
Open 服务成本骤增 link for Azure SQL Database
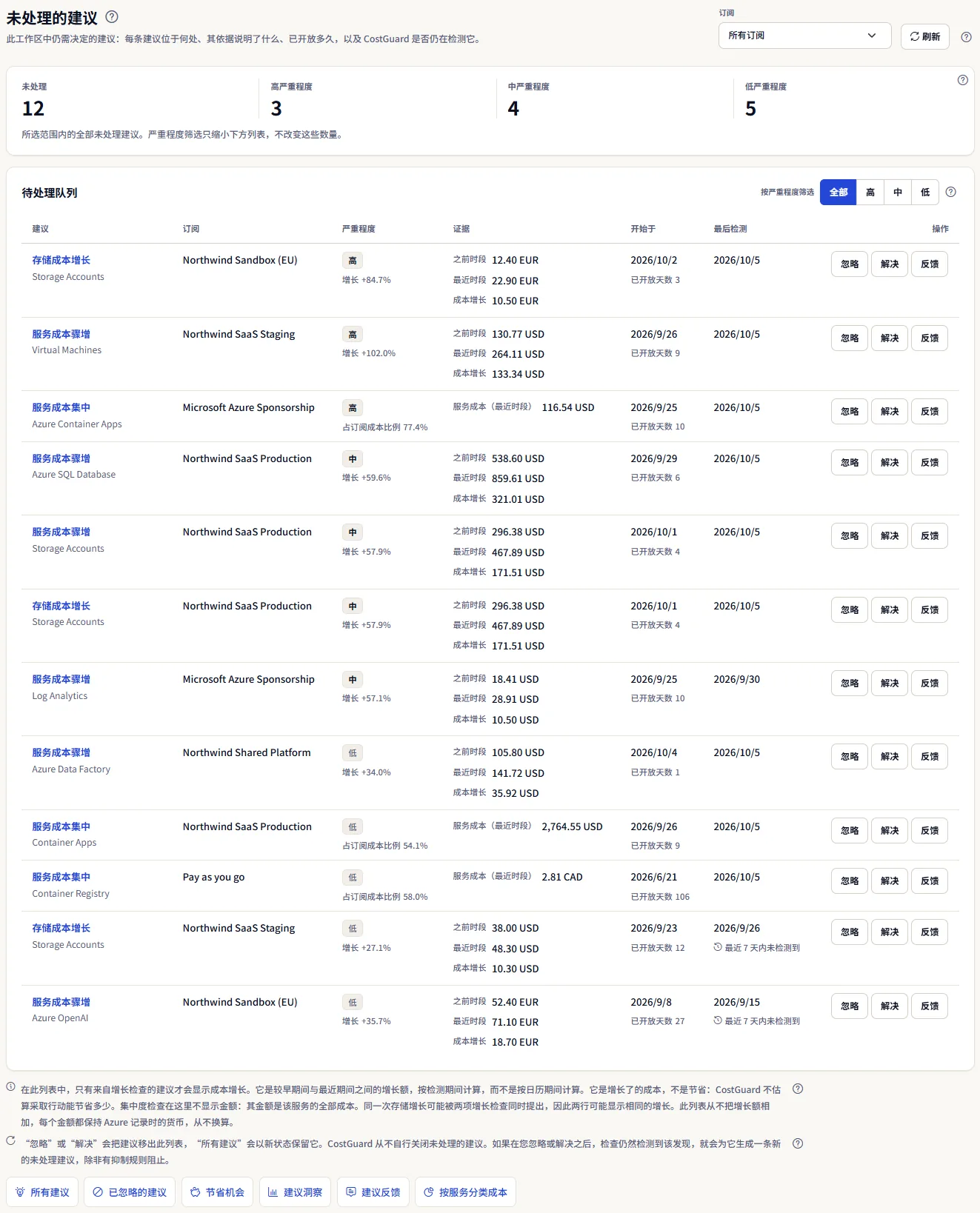pos(61,458)
